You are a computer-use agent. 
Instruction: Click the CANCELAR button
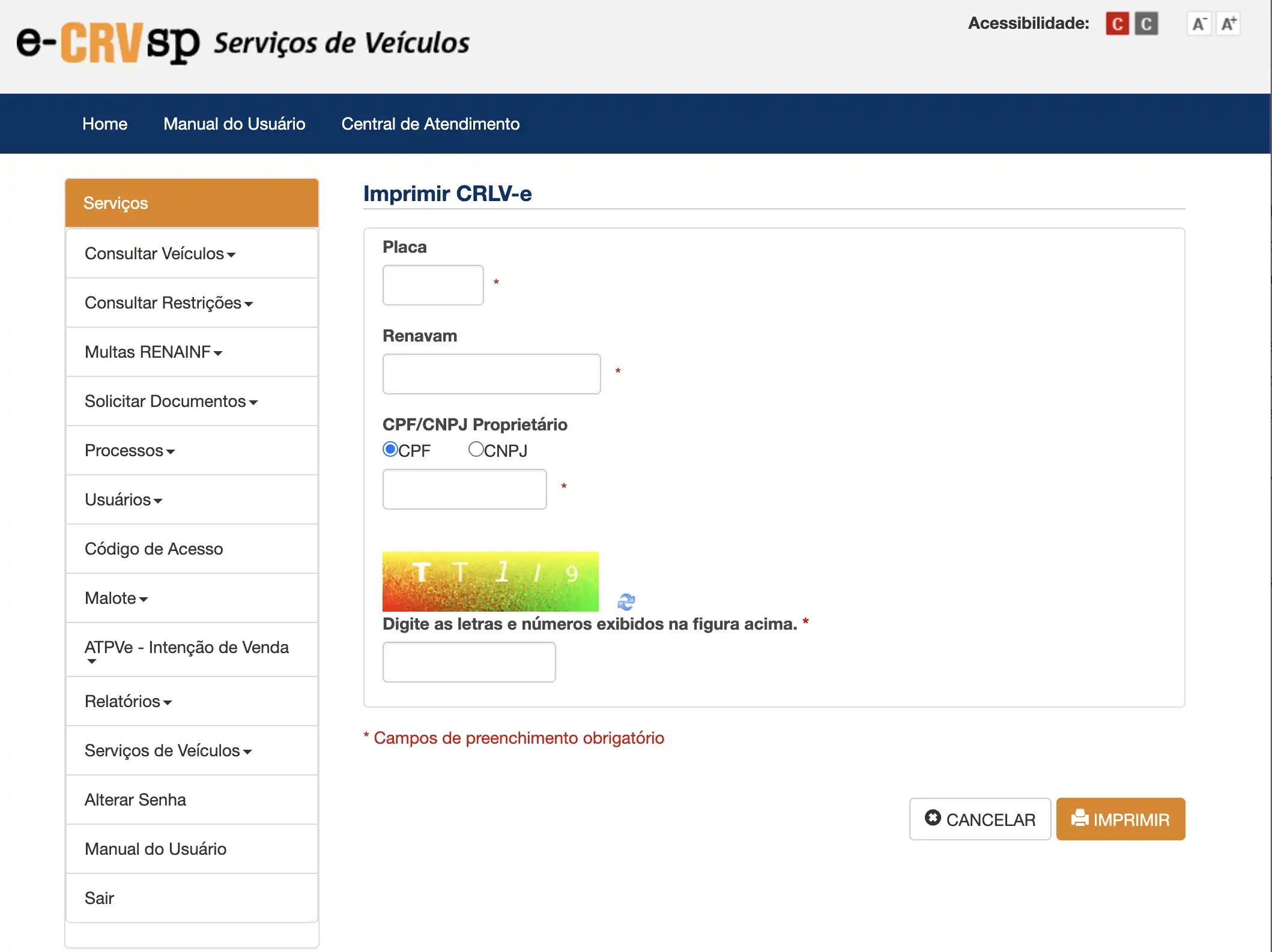[x=980, y=819]
